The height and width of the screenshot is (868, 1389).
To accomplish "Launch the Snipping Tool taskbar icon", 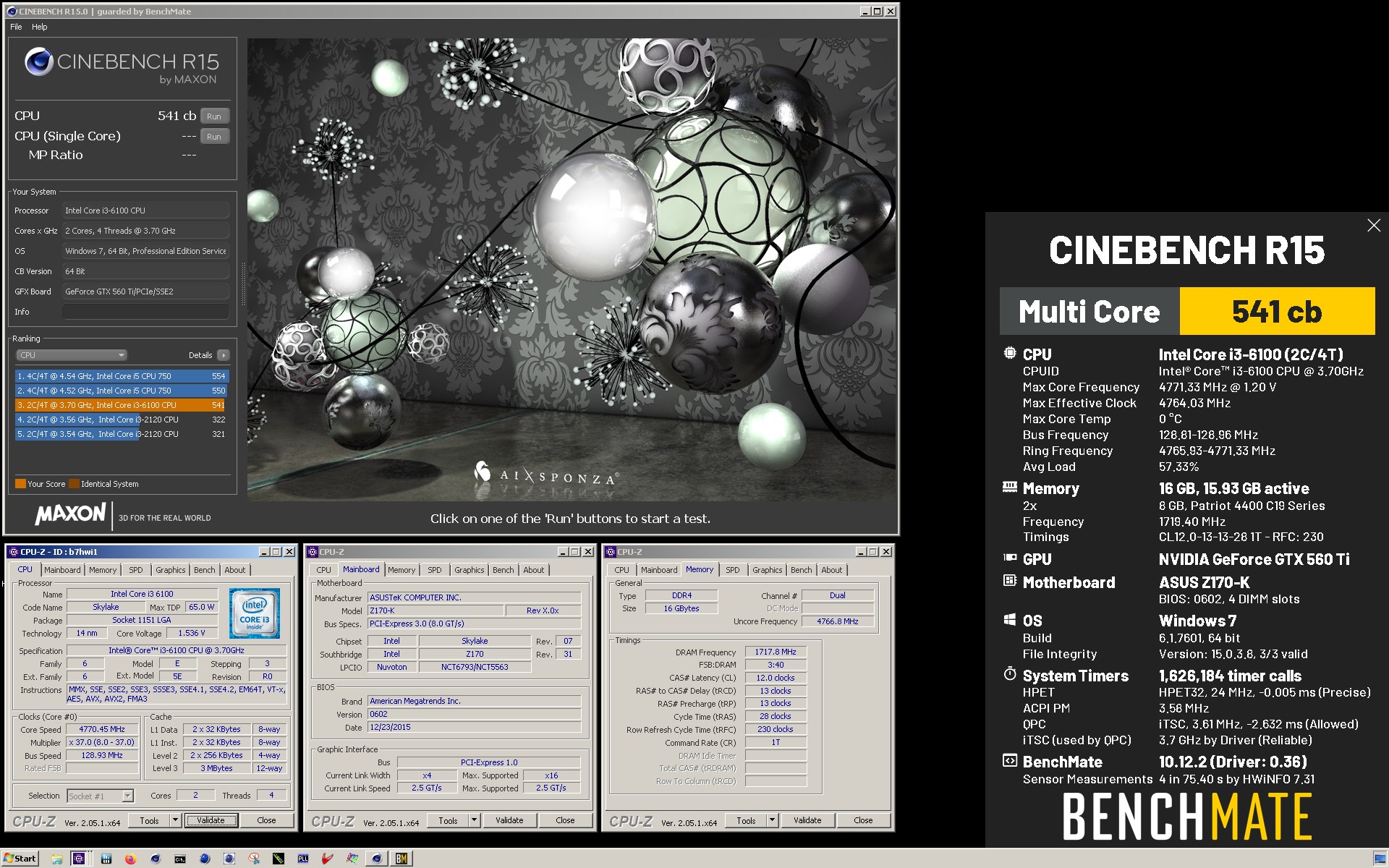I will click(x=254, y=859).
